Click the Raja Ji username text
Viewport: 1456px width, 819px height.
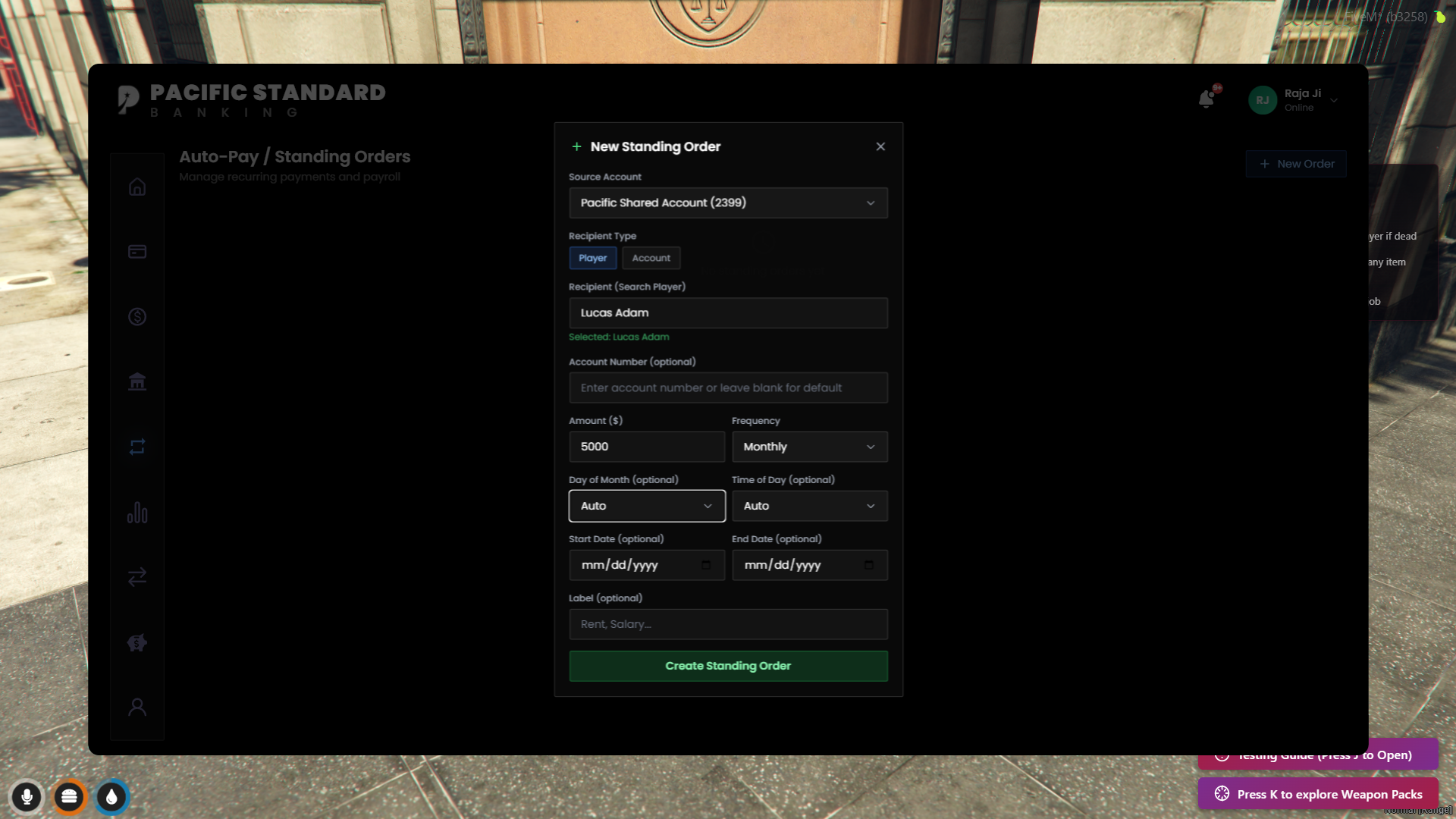point(1302,93)
